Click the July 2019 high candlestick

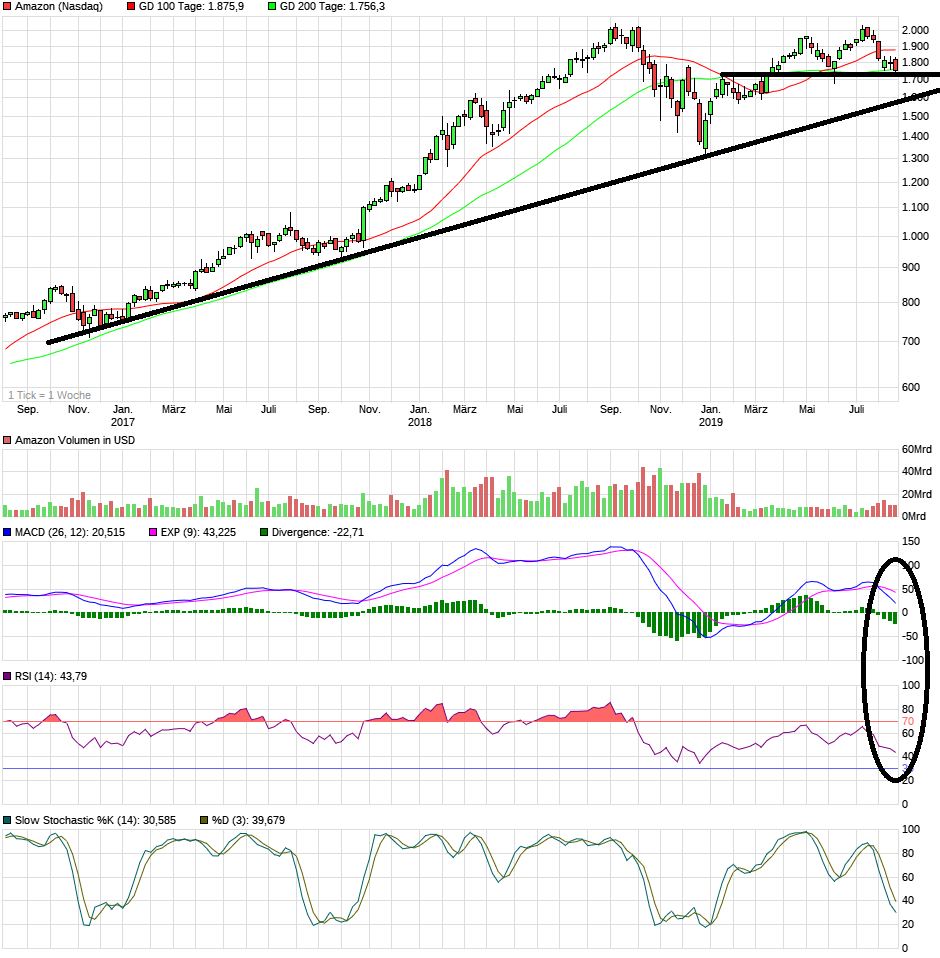(862, 33)
